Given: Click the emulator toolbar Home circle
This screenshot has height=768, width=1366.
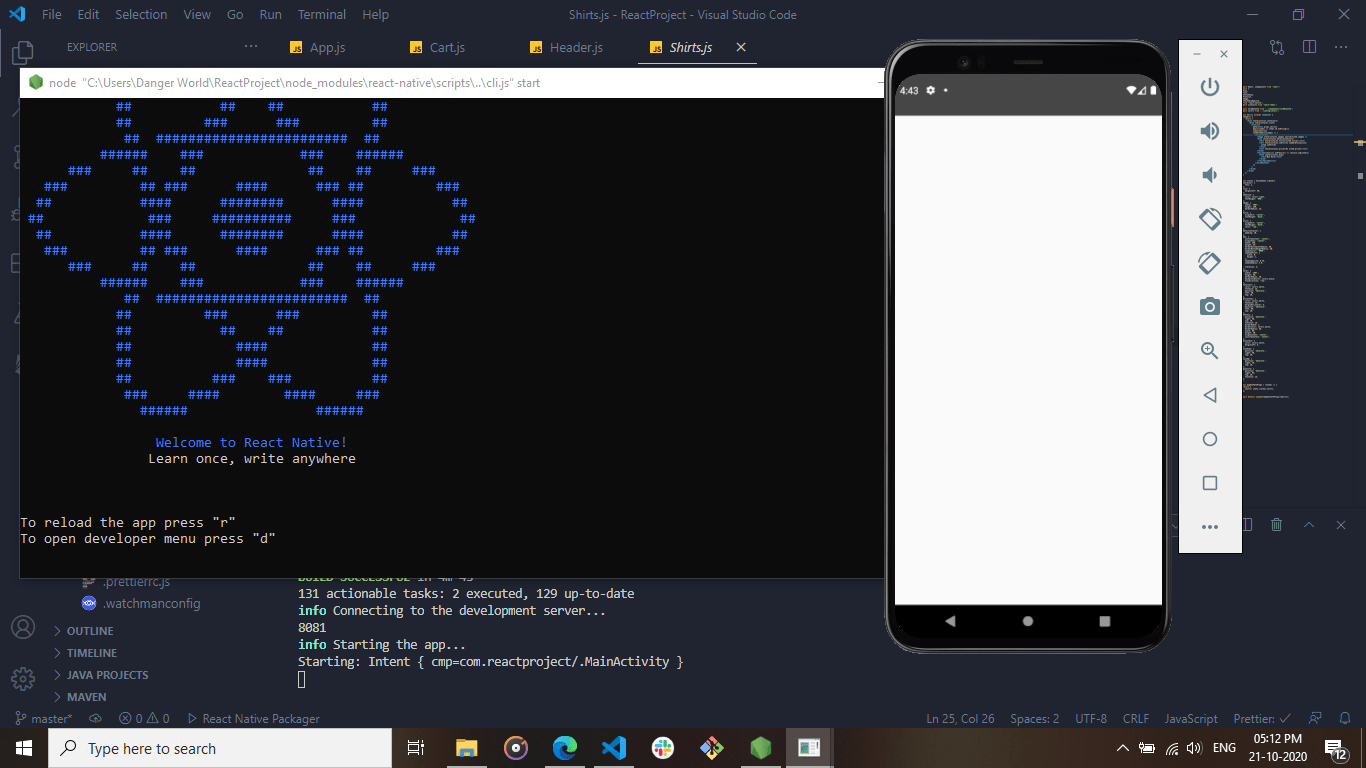Looking at the screenshot, I should coord(1210,439).
